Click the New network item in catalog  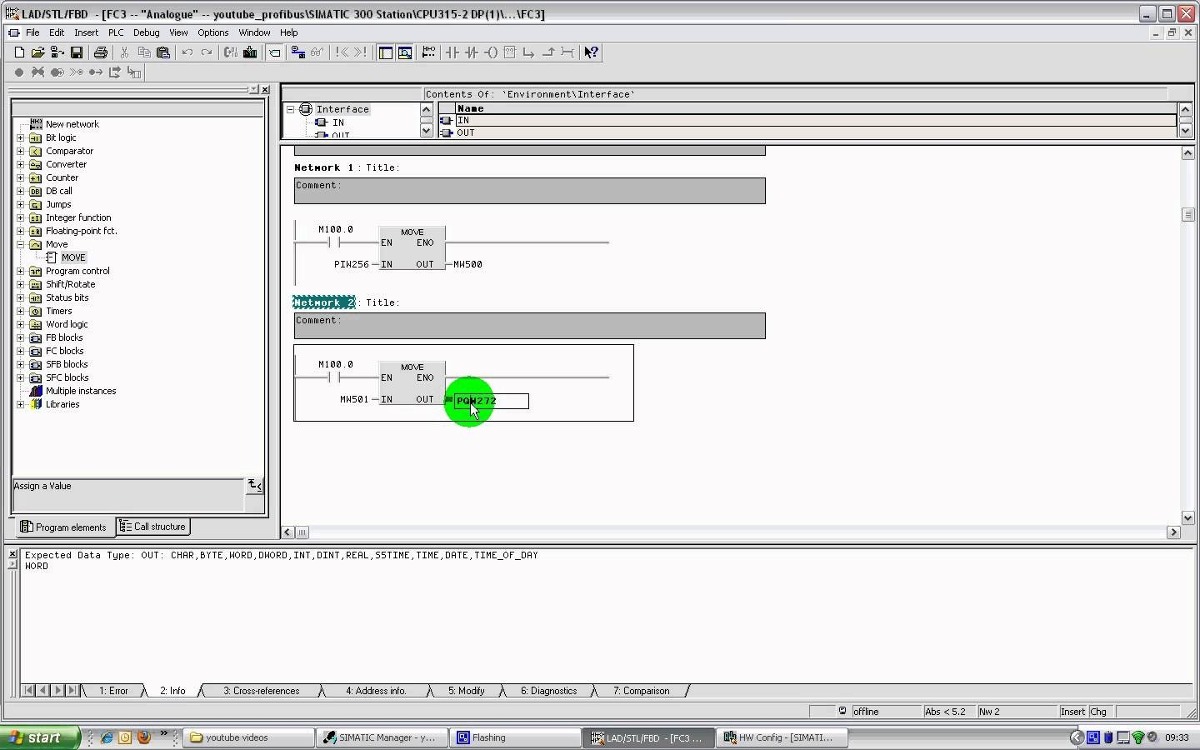[72, 124]
